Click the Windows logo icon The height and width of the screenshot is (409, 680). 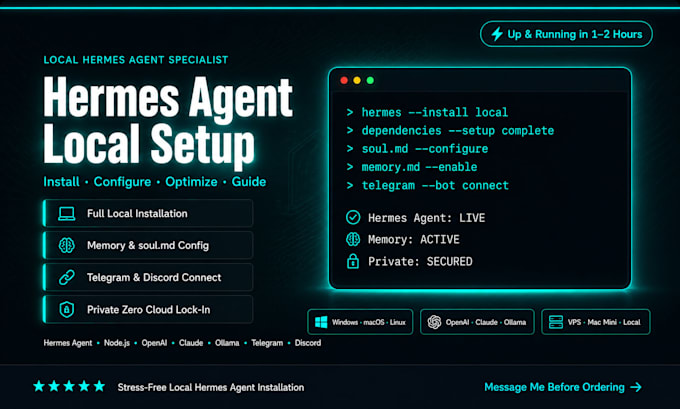point(321,322)
